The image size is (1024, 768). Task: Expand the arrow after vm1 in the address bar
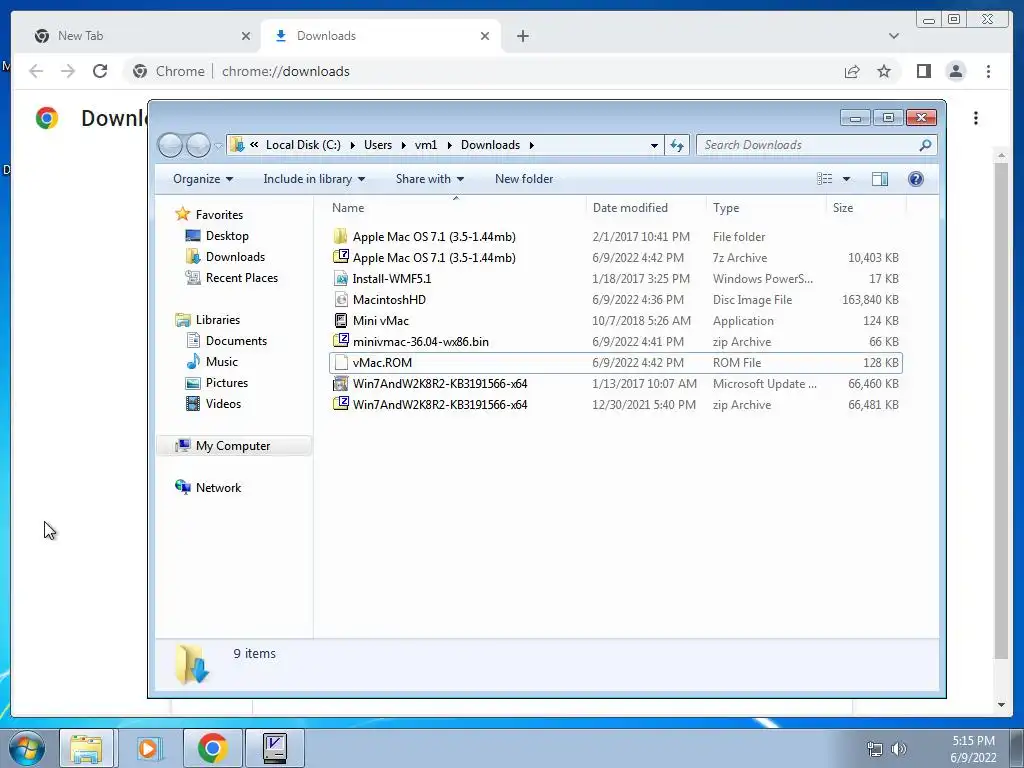tap(449, 145)
